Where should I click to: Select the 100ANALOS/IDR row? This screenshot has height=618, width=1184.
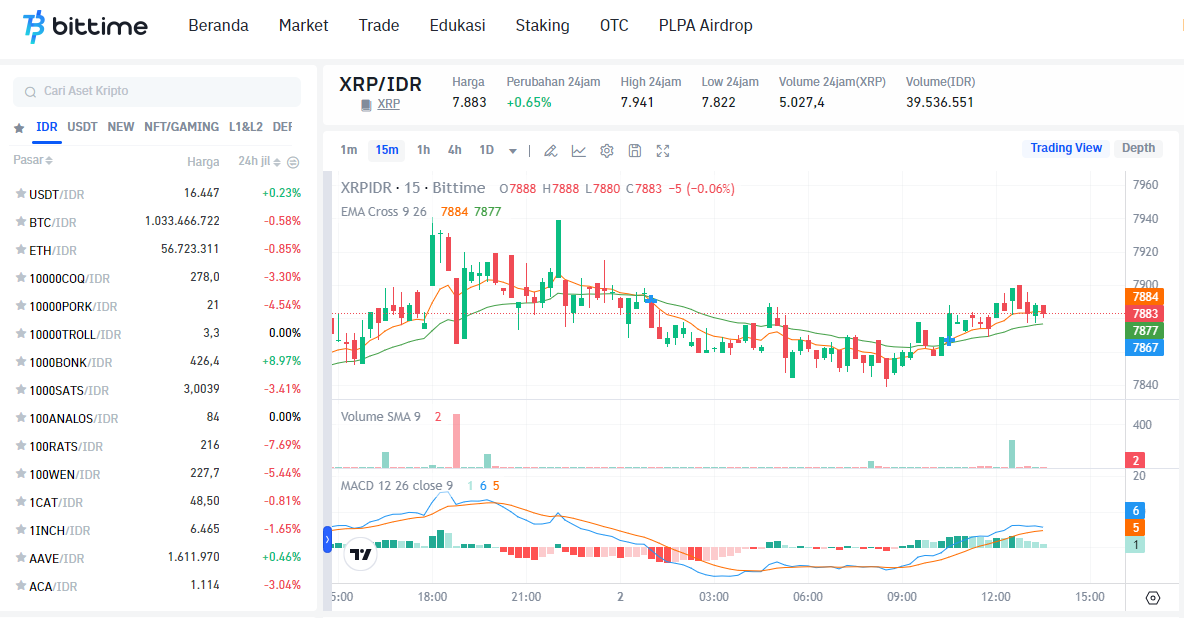tap(157, 418)
